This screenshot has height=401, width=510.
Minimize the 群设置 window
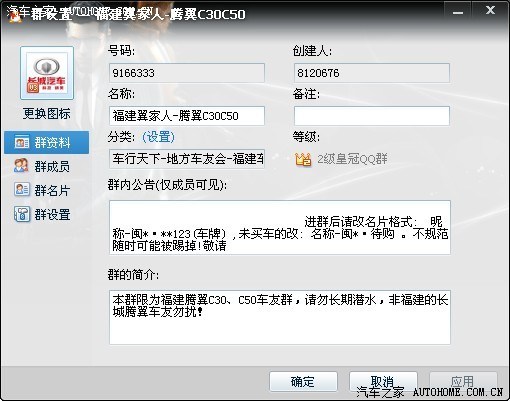(x=458, y=11)
